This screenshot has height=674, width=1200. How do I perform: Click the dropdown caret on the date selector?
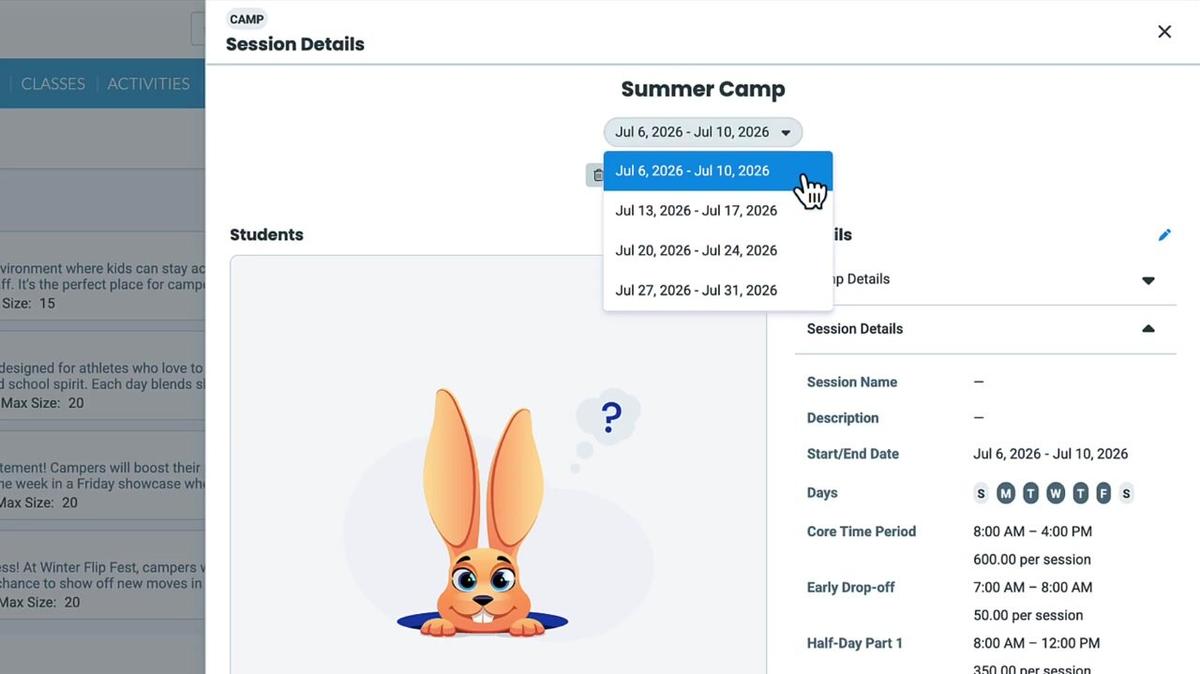pos(787,131)
